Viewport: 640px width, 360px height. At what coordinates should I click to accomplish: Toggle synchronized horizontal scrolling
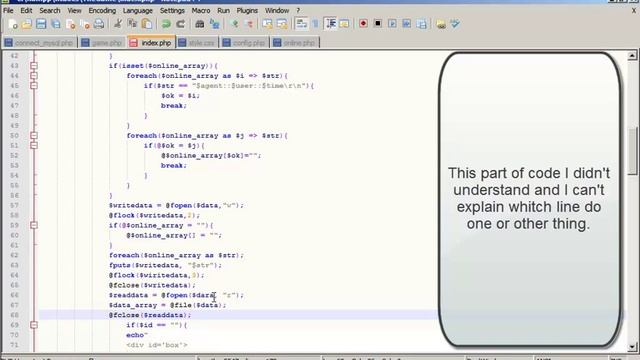pyautogui.click(x=282, y=24)
